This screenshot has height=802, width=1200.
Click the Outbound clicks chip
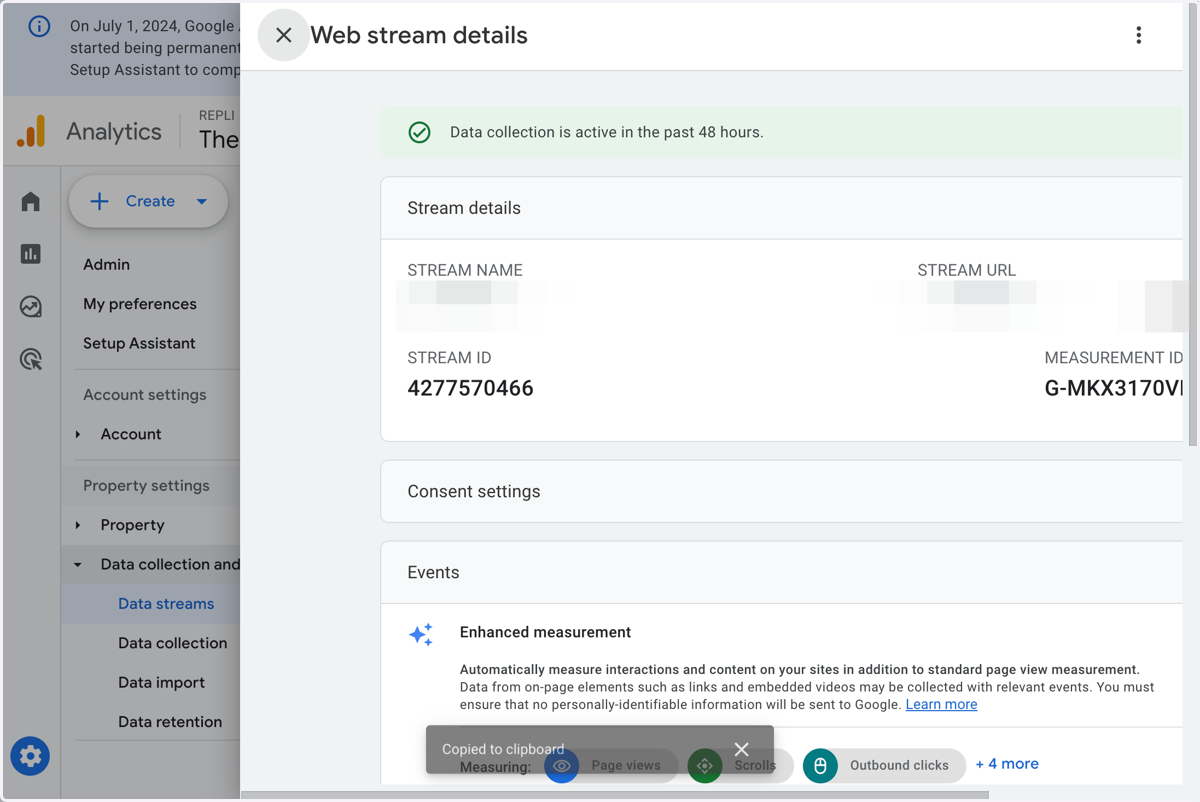tap(884, 765)
